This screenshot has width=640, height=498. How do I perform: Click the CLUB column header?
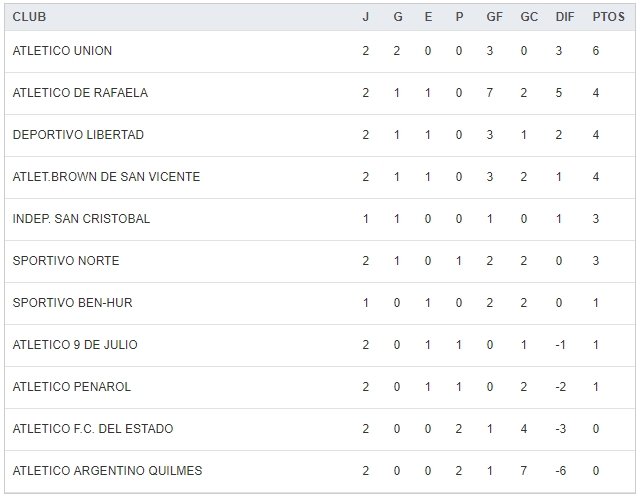tap(29, 17)
